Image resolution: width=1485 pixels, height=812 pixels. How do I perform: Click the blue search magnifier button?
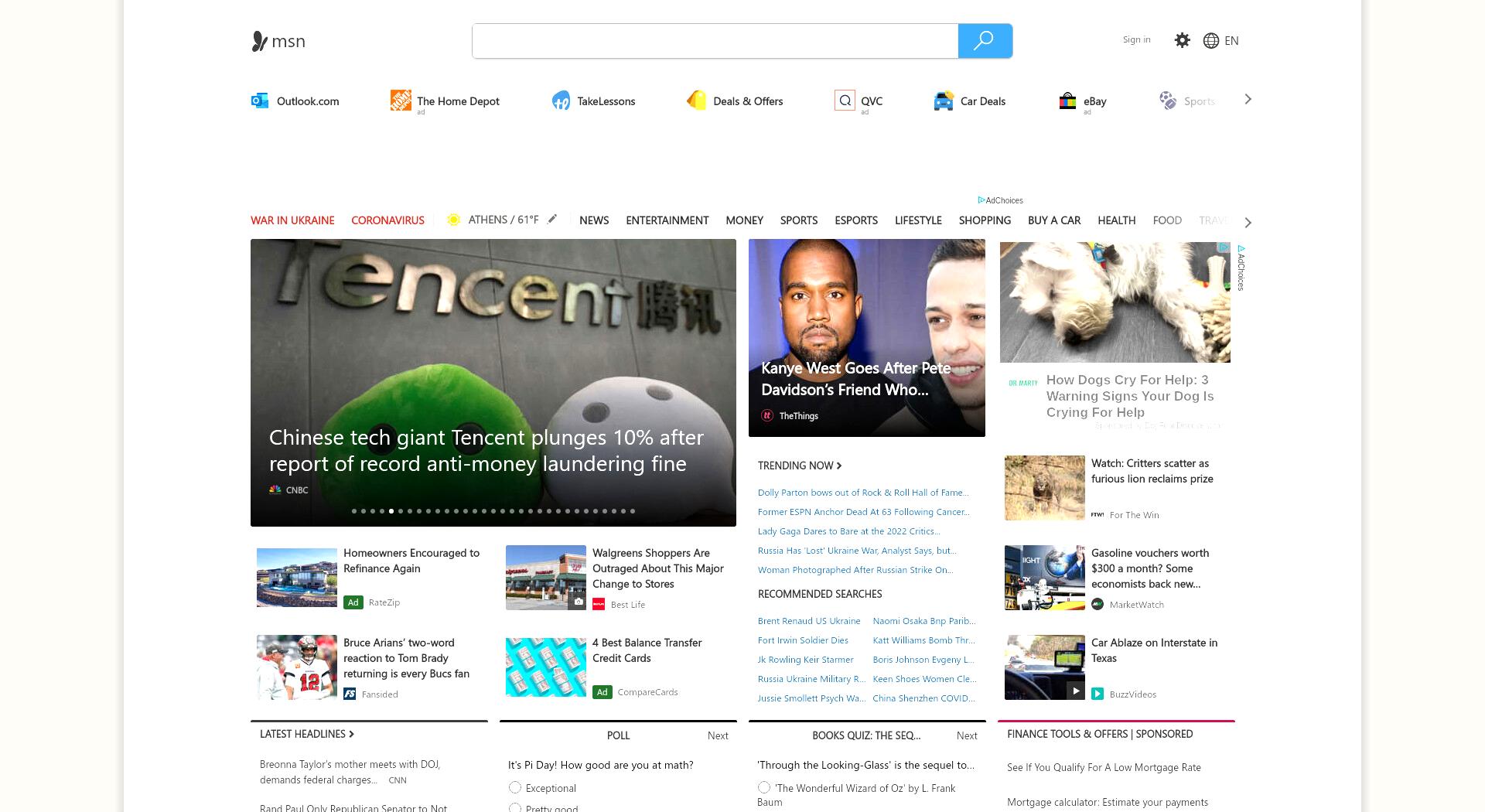click(985, 41)
